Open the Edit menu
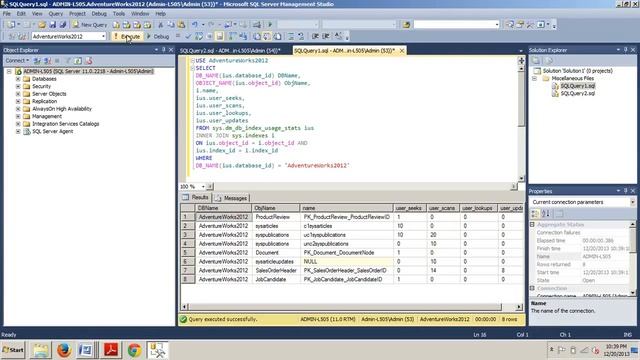This screenshot has width=640, height=360. [x=21, y=13]
